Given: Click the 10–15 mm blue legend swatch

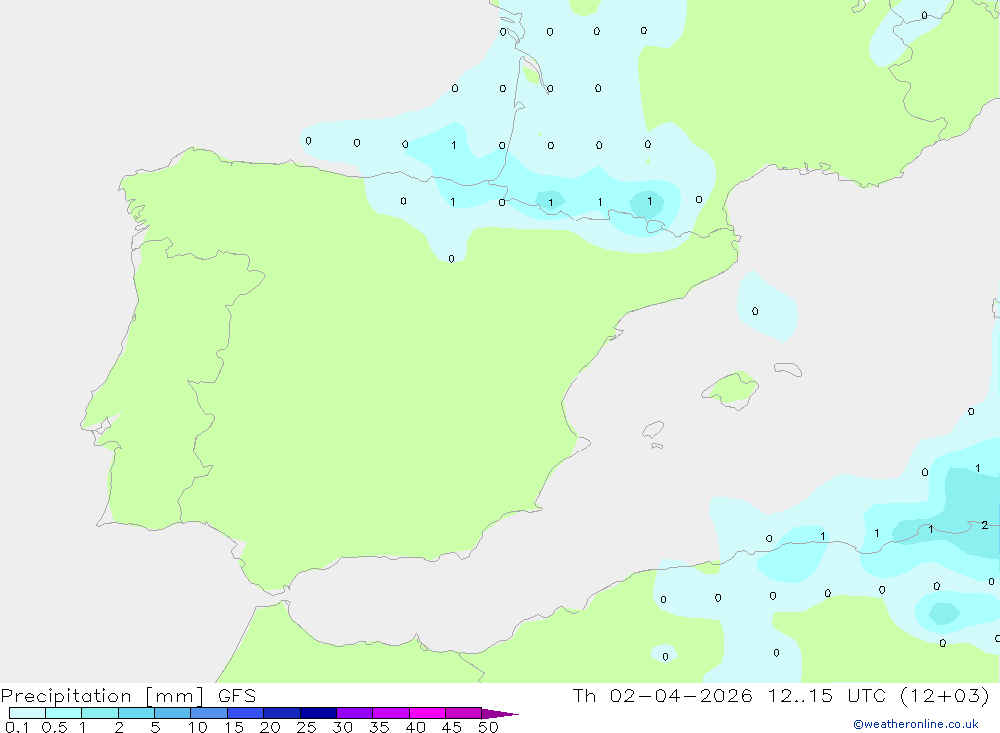Looking at the screenshot, I should [209, 713].
